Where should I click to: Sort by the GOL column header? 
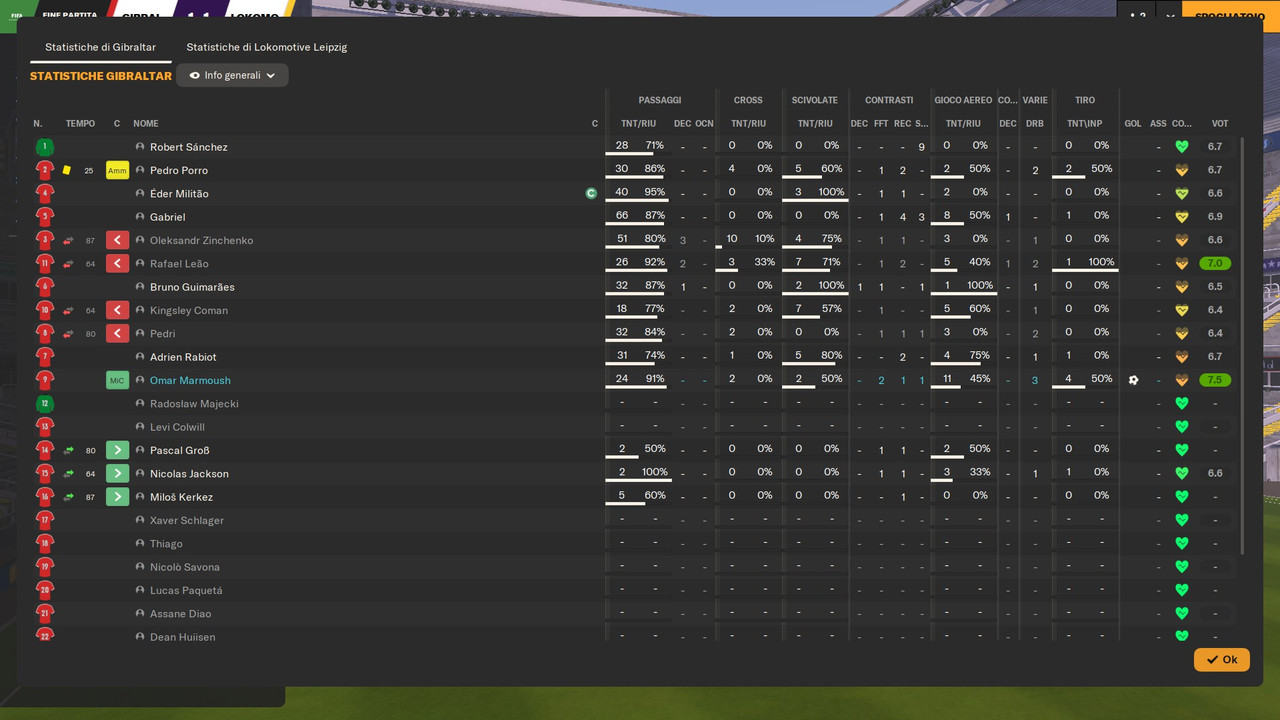(x=1133, y=124)
